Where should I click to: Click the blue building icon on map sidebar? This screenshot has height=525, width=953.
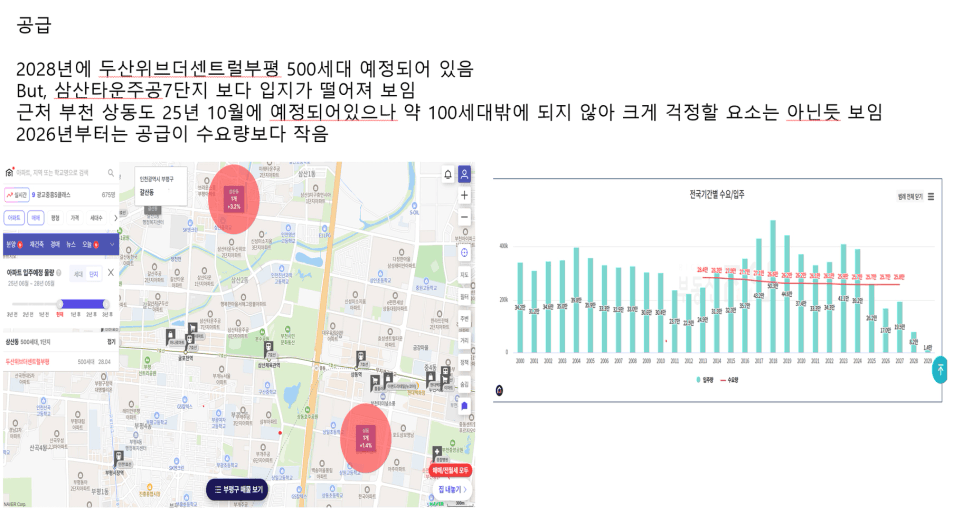pos(464,406)
